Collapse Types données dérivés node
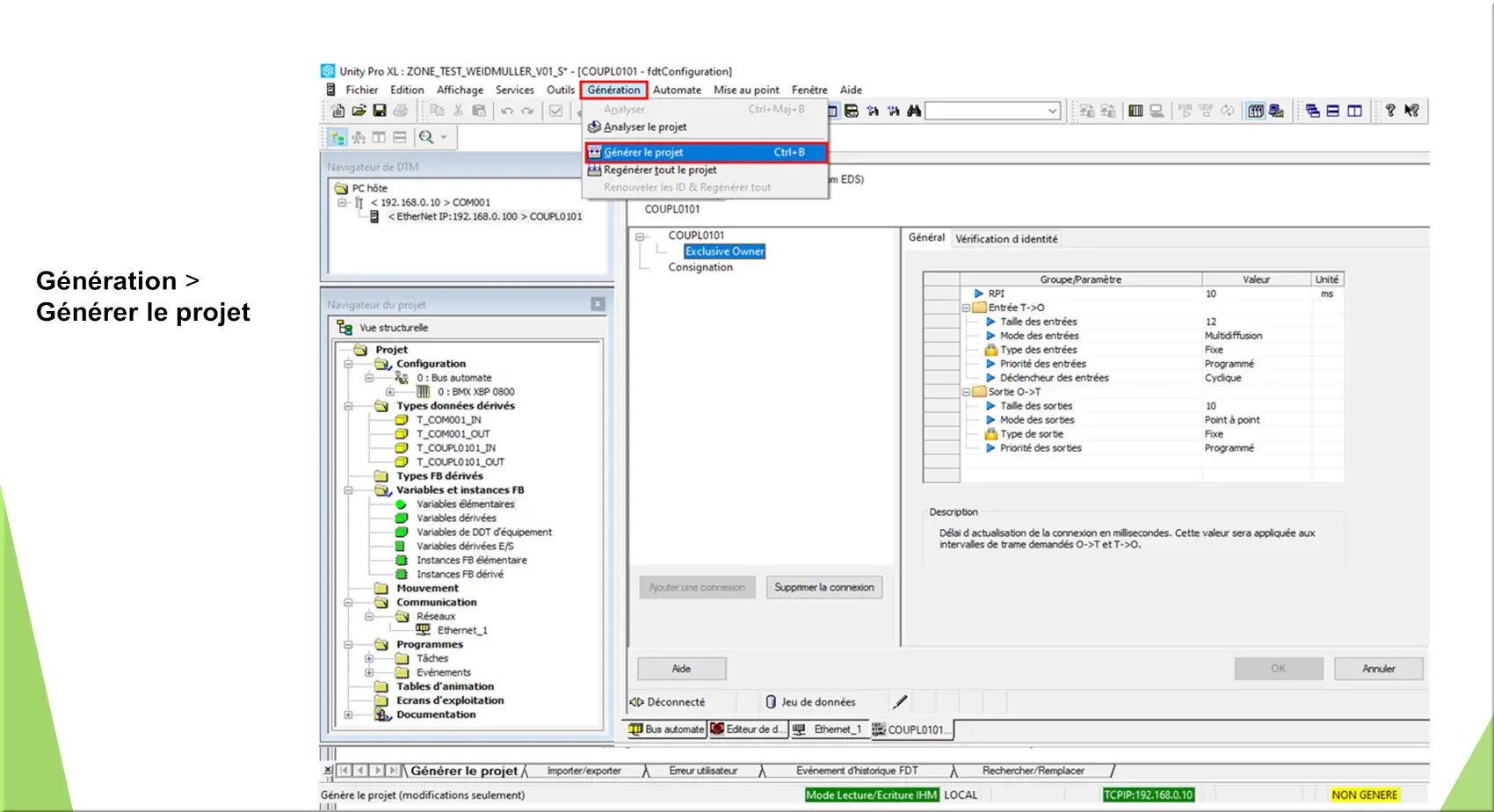 [348, 406]
